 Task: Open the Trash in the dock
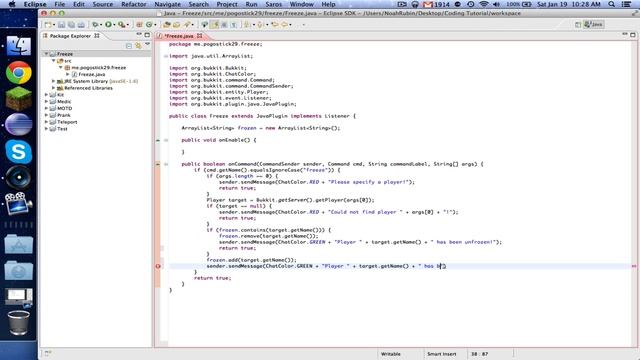(18, 323)
